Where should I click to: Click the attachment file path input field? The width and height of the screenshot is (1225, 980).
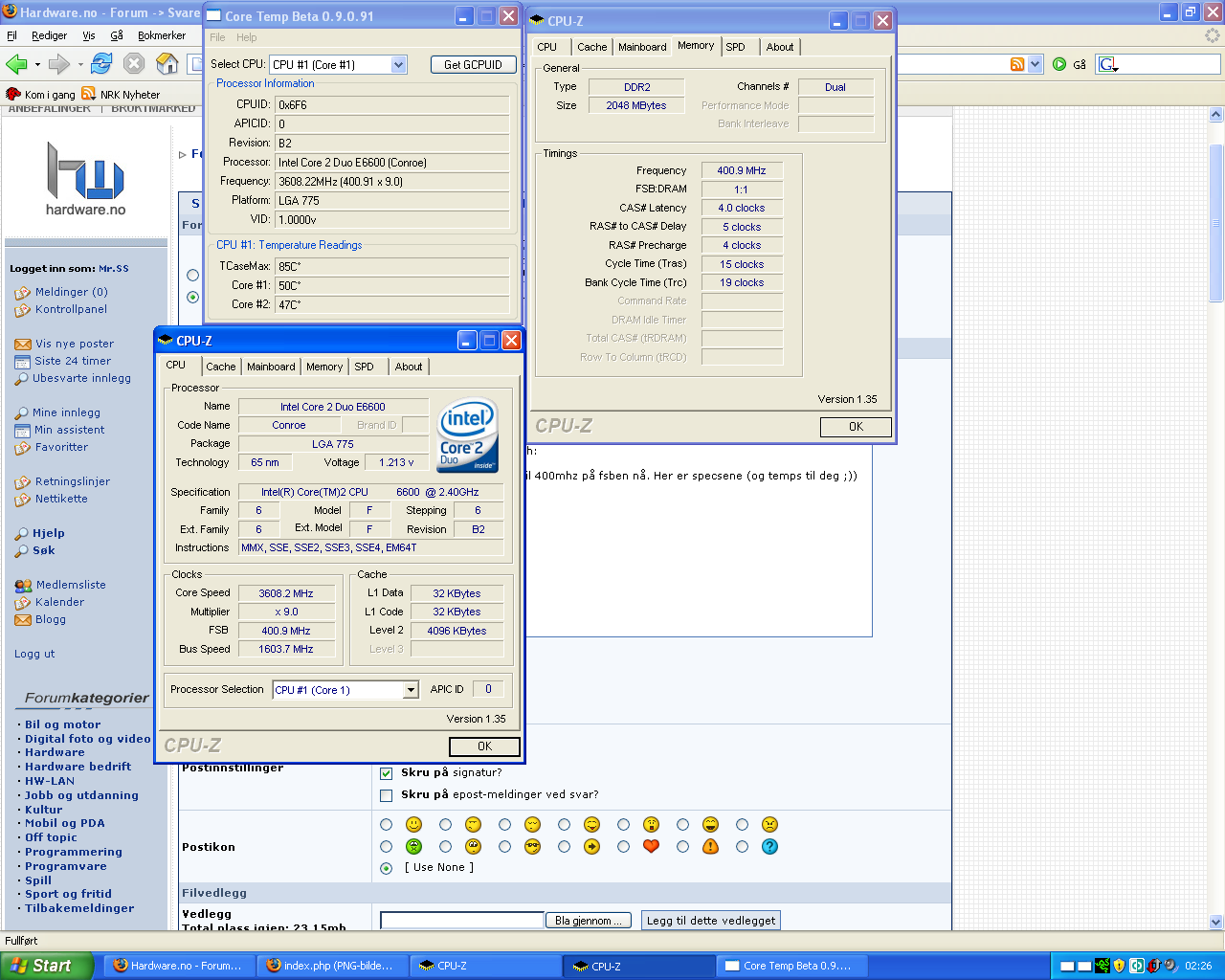coord(462,921)
